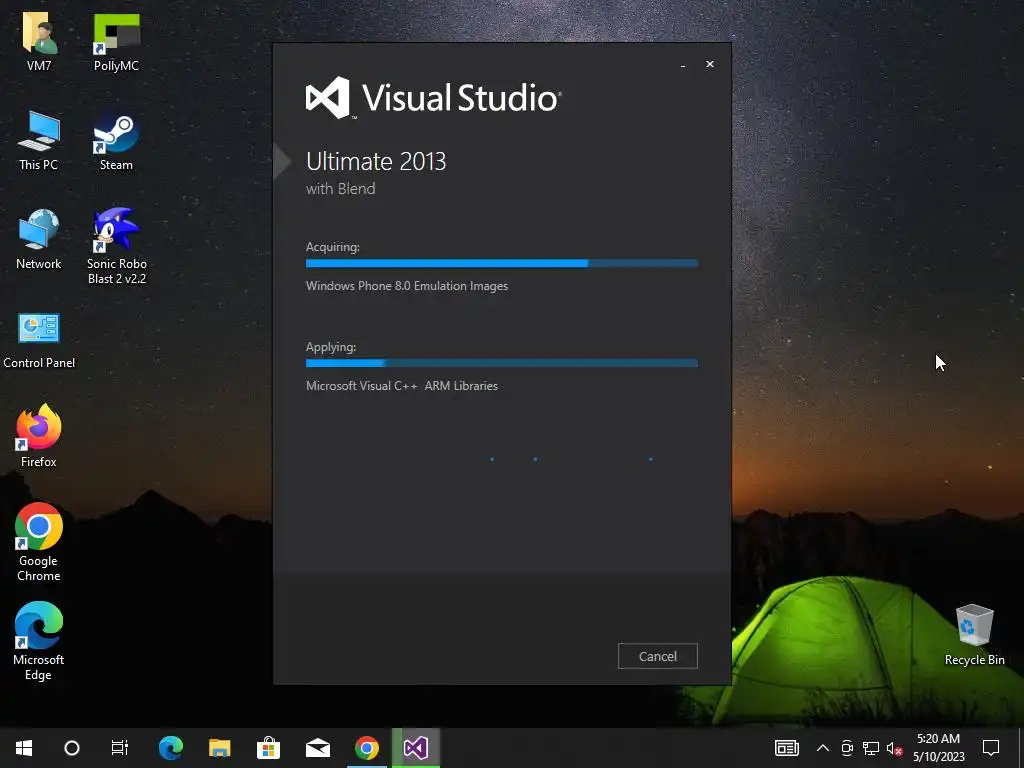Open network status tray icon
Viewport: 1024px width, 768px height.
[x=871, y=748]
